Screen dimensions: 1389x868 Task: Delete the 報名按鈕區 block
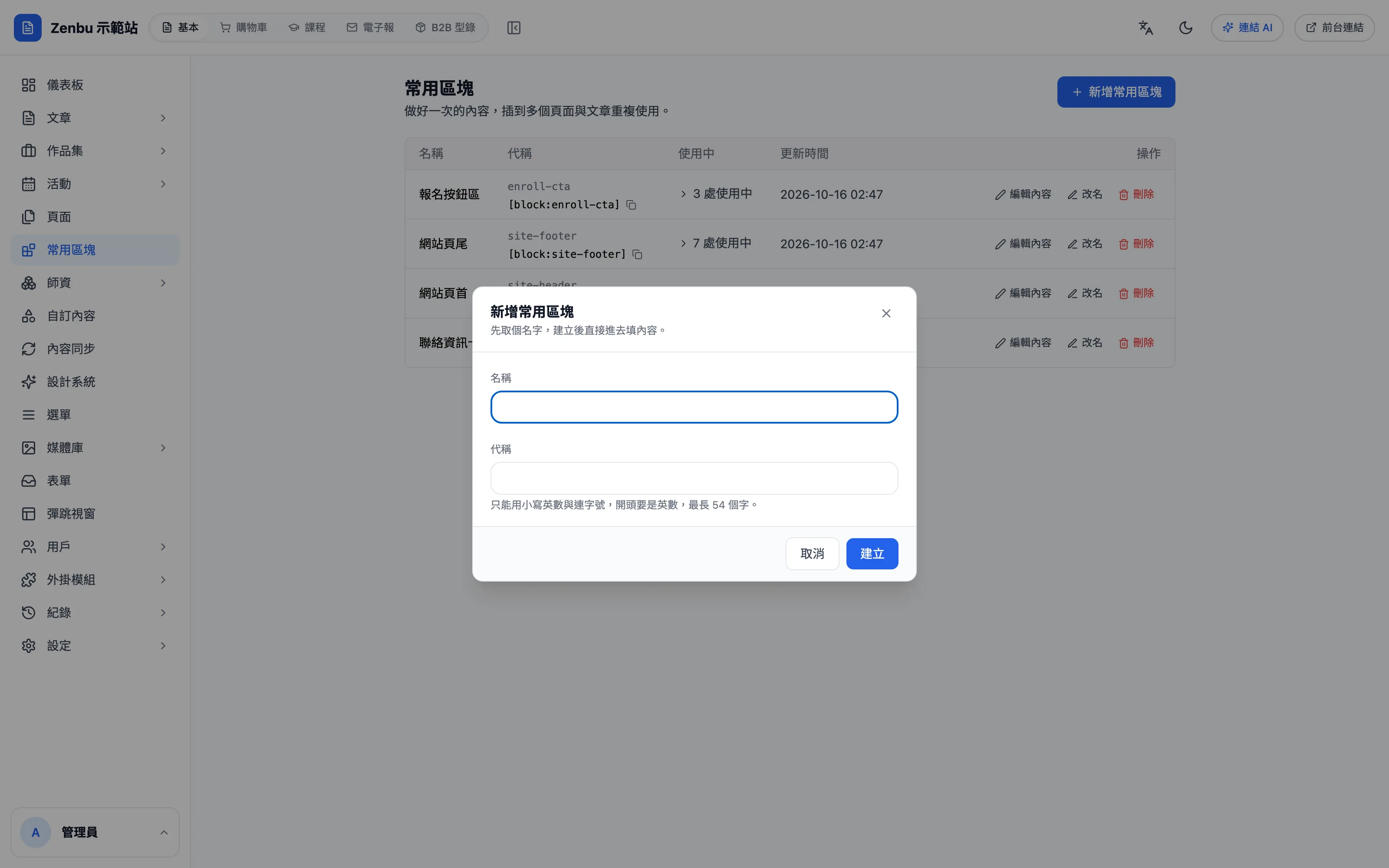[1136, 194]
